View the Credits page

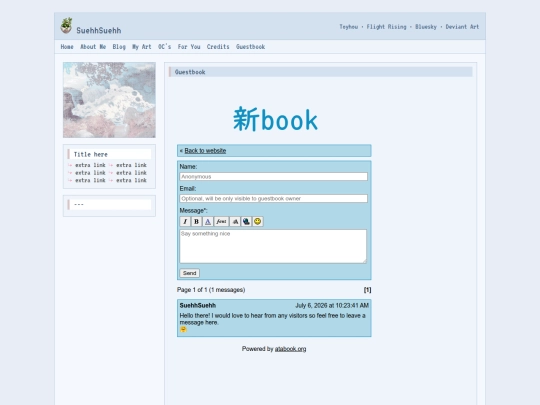pos(218,47)
